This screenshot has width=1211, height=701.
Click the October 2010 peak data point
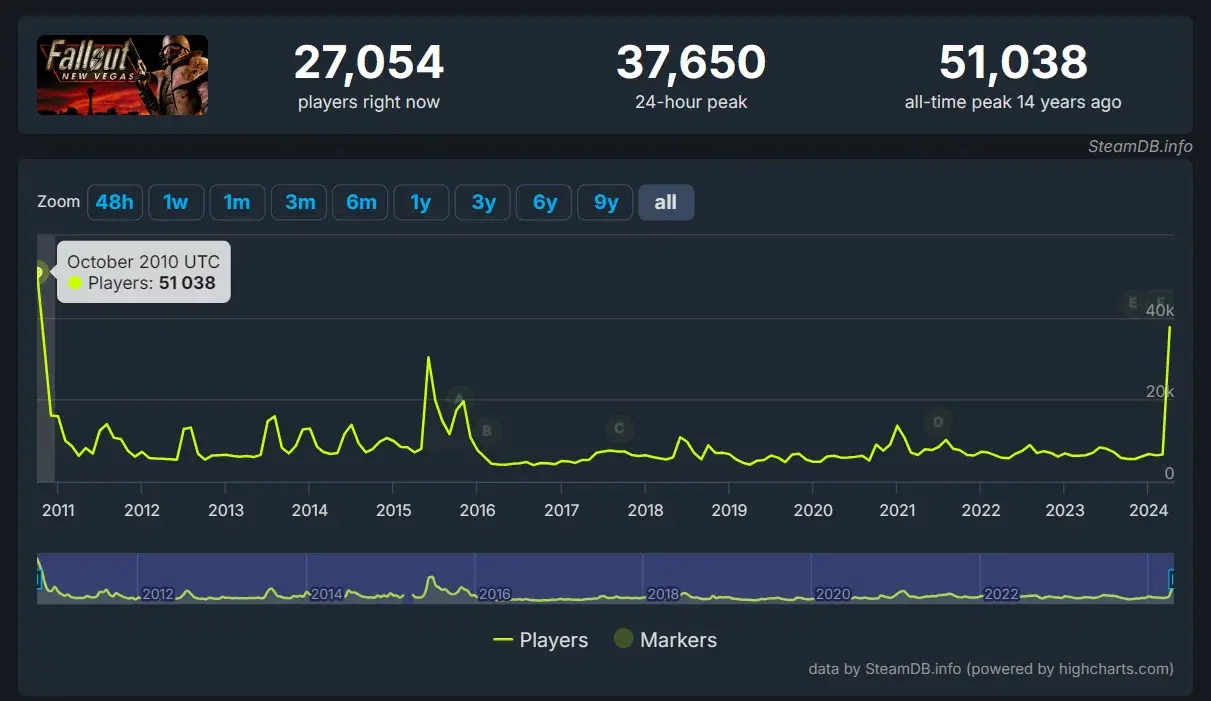40,271
